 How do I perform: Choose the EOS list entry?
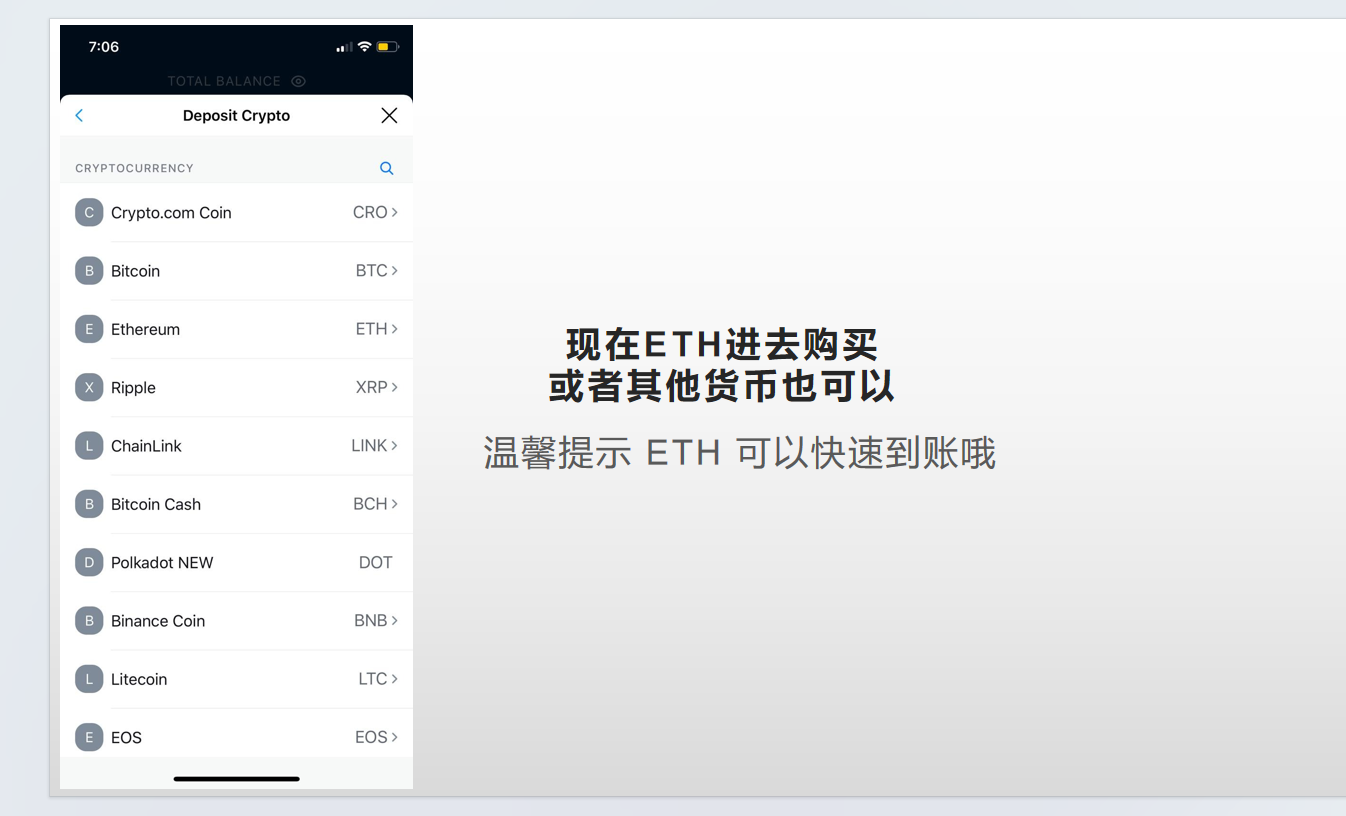127,738
